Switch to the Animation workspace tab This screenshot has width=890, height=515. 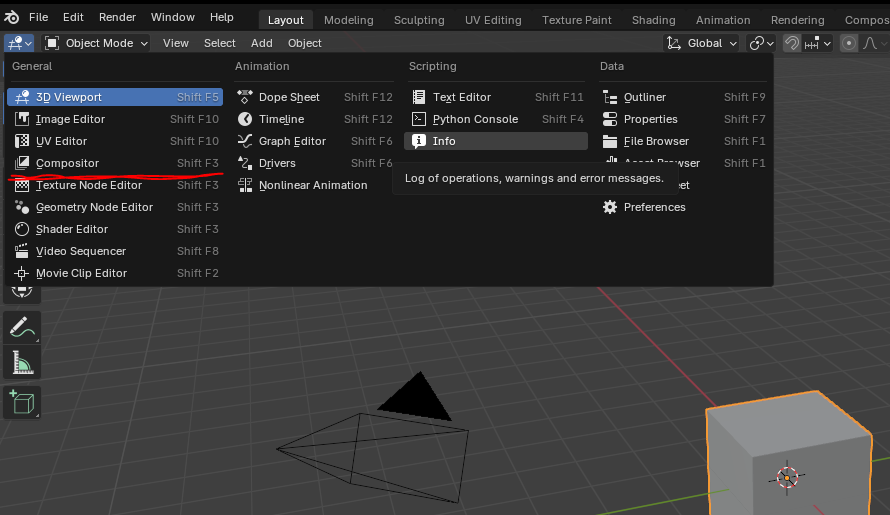pos(723,20)
